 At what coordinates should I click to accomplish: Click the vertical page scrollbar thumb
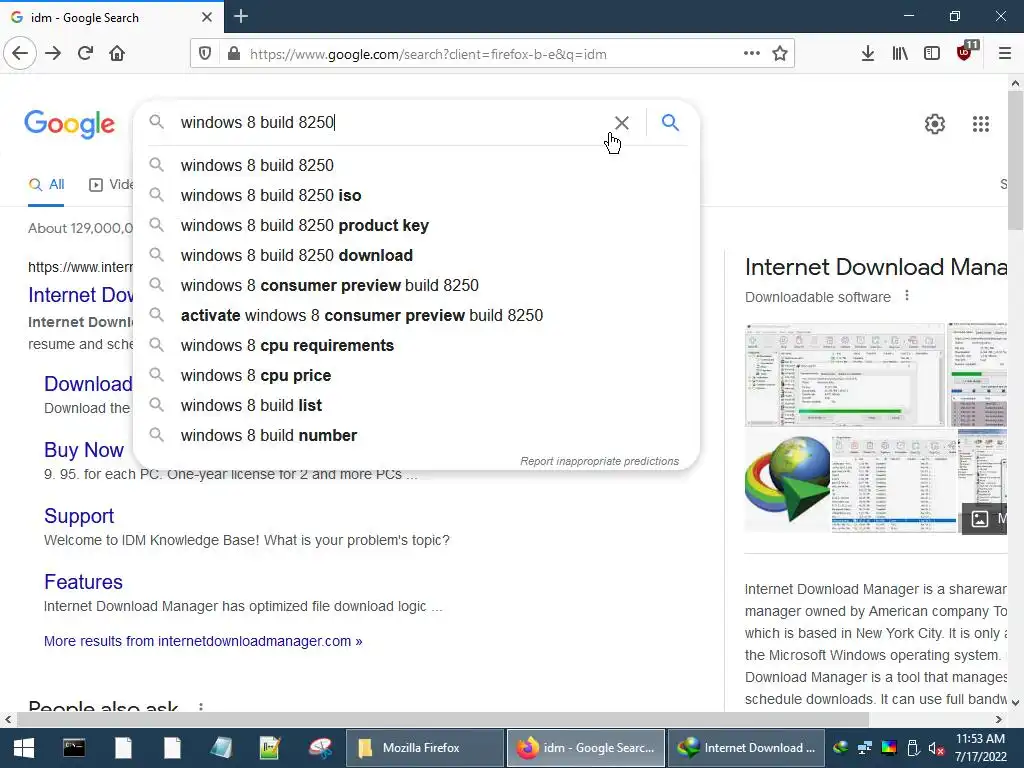(x=1015, y=161)
